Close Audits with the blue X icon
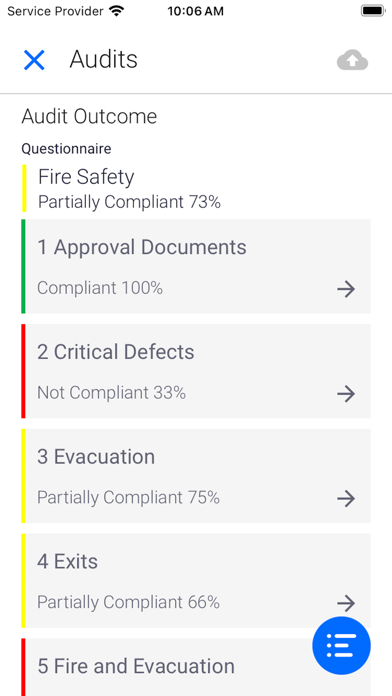The image size is (392, 696). tap(34, 60)
